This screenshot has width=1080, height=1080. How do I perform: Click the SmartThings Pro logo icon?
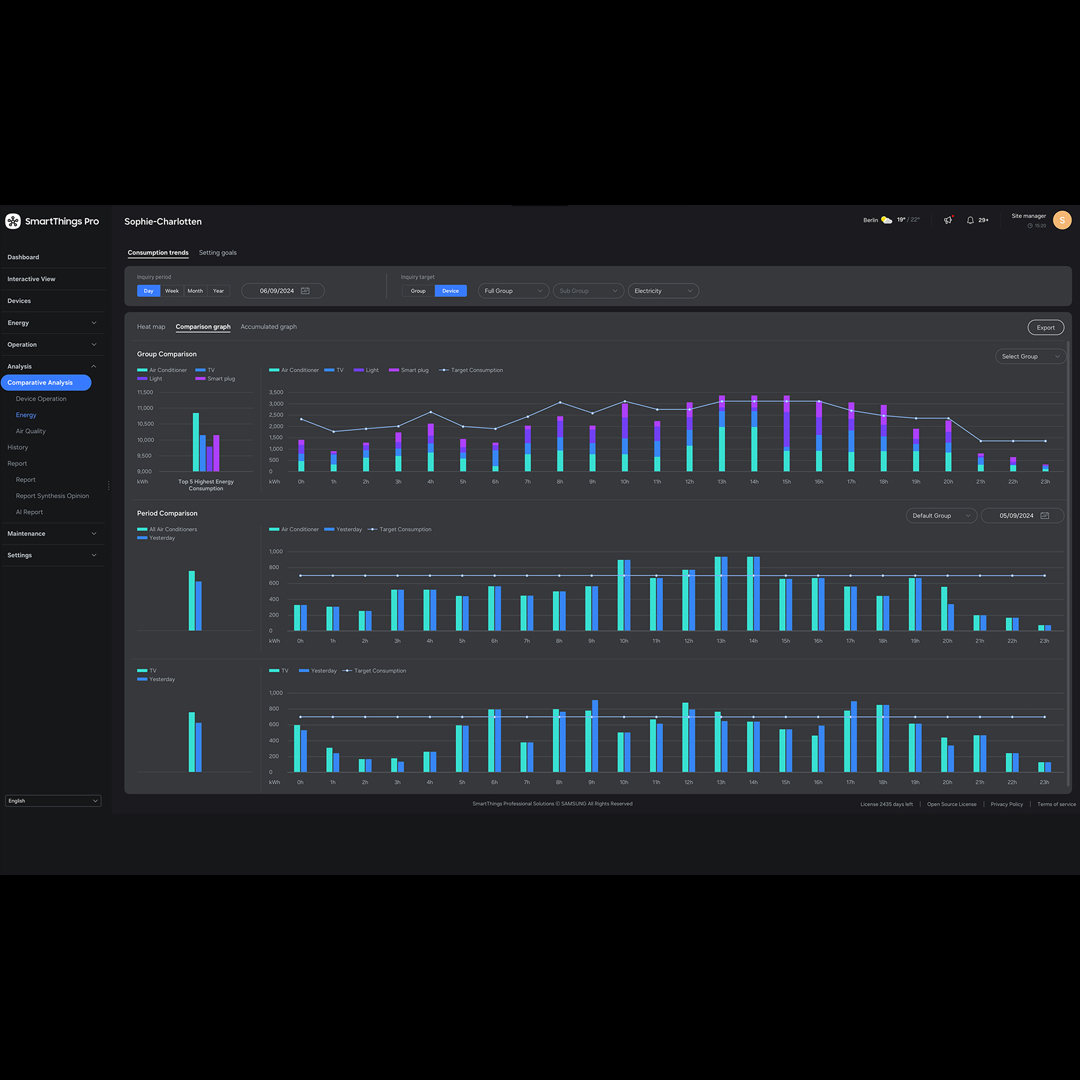[x=13, y=221]
